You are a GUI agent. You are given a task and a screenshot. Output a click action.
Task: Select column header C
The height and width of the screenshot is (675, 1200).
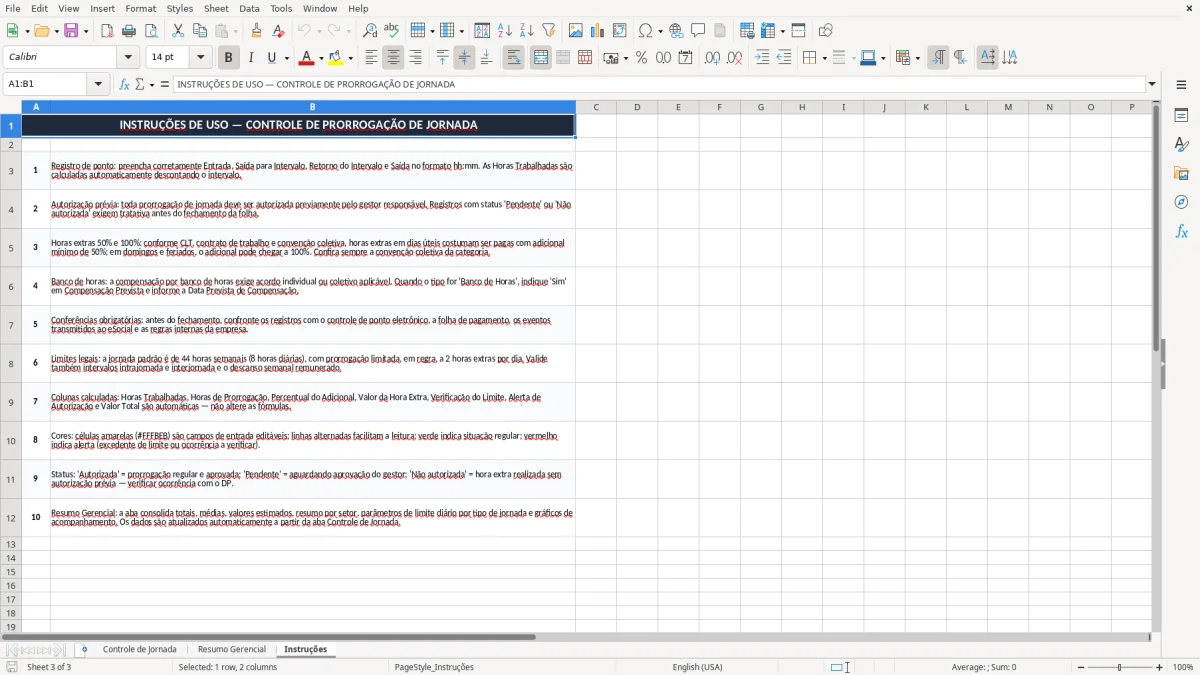tap(596, 107)
